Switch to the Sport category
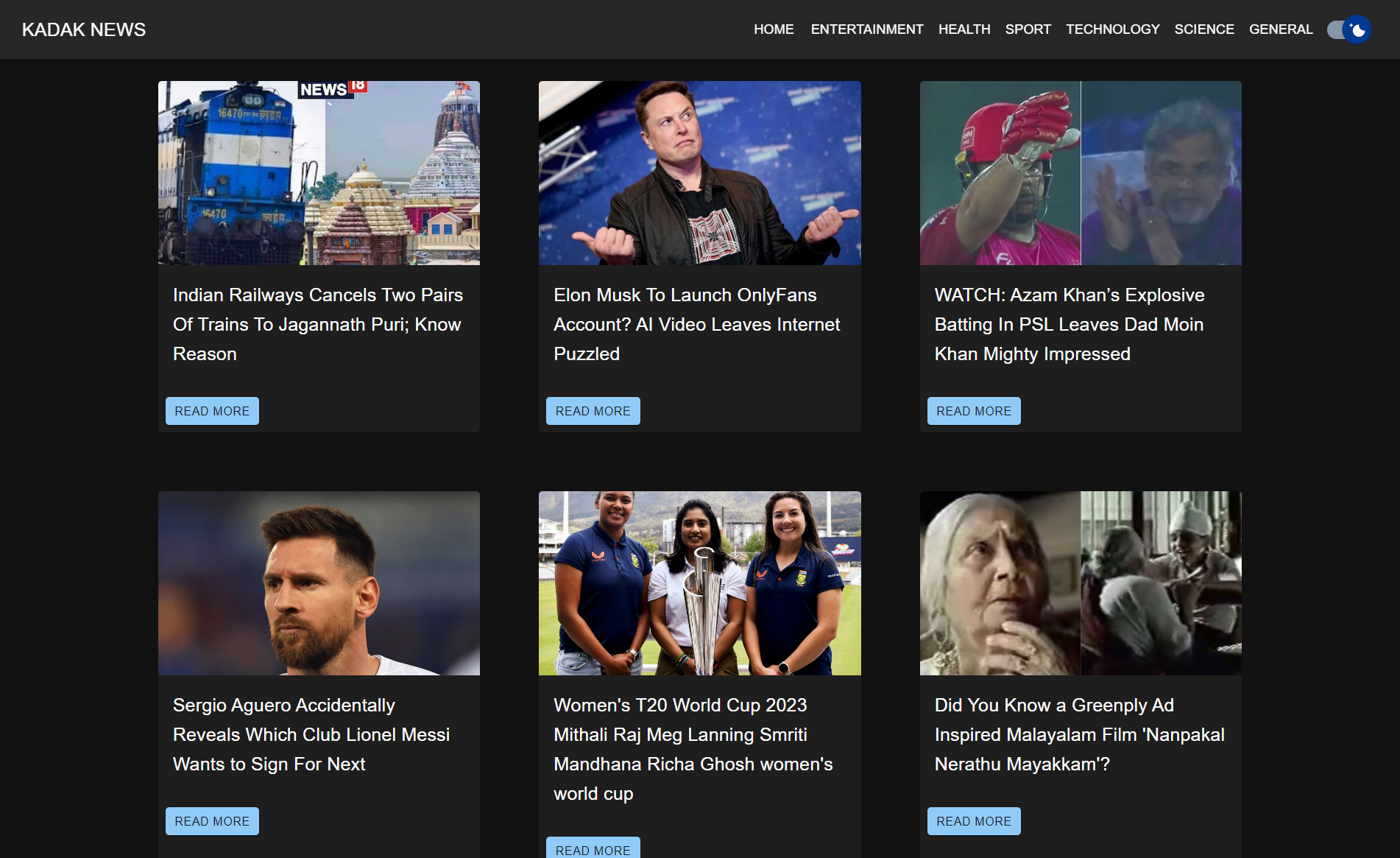 click(x=1028, y=29)
